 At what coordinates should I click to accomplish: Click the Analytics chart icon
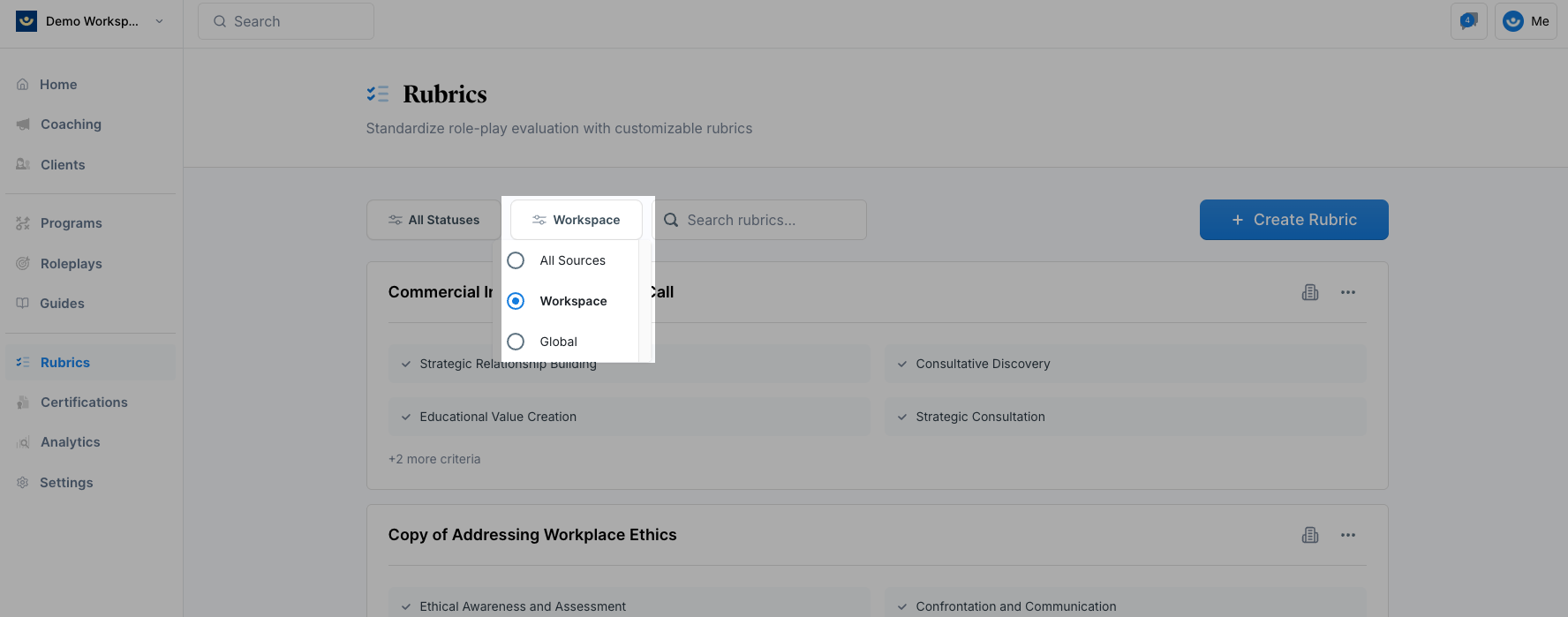pyautogui.click(x=23, y=442)
